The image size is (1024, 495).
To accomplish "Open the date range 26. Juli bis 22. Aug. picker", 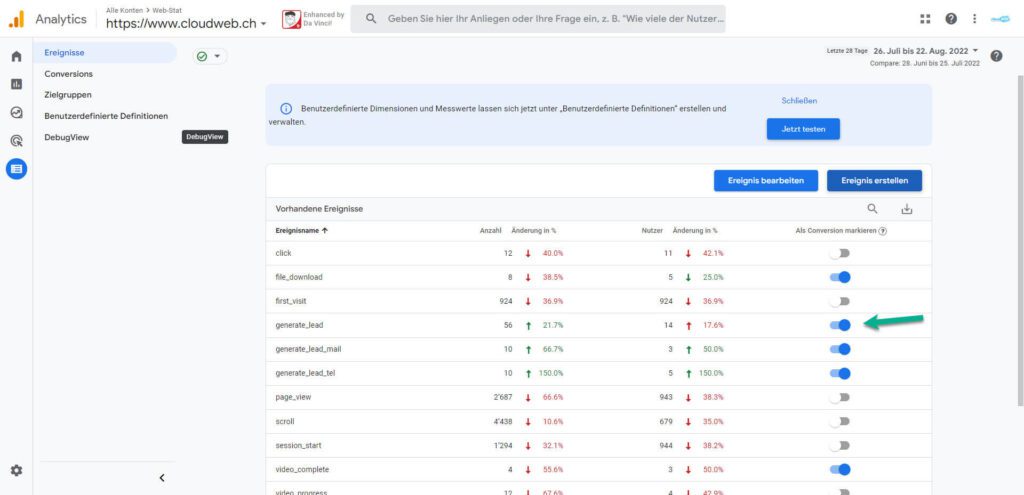I will [x=926, y=51].
